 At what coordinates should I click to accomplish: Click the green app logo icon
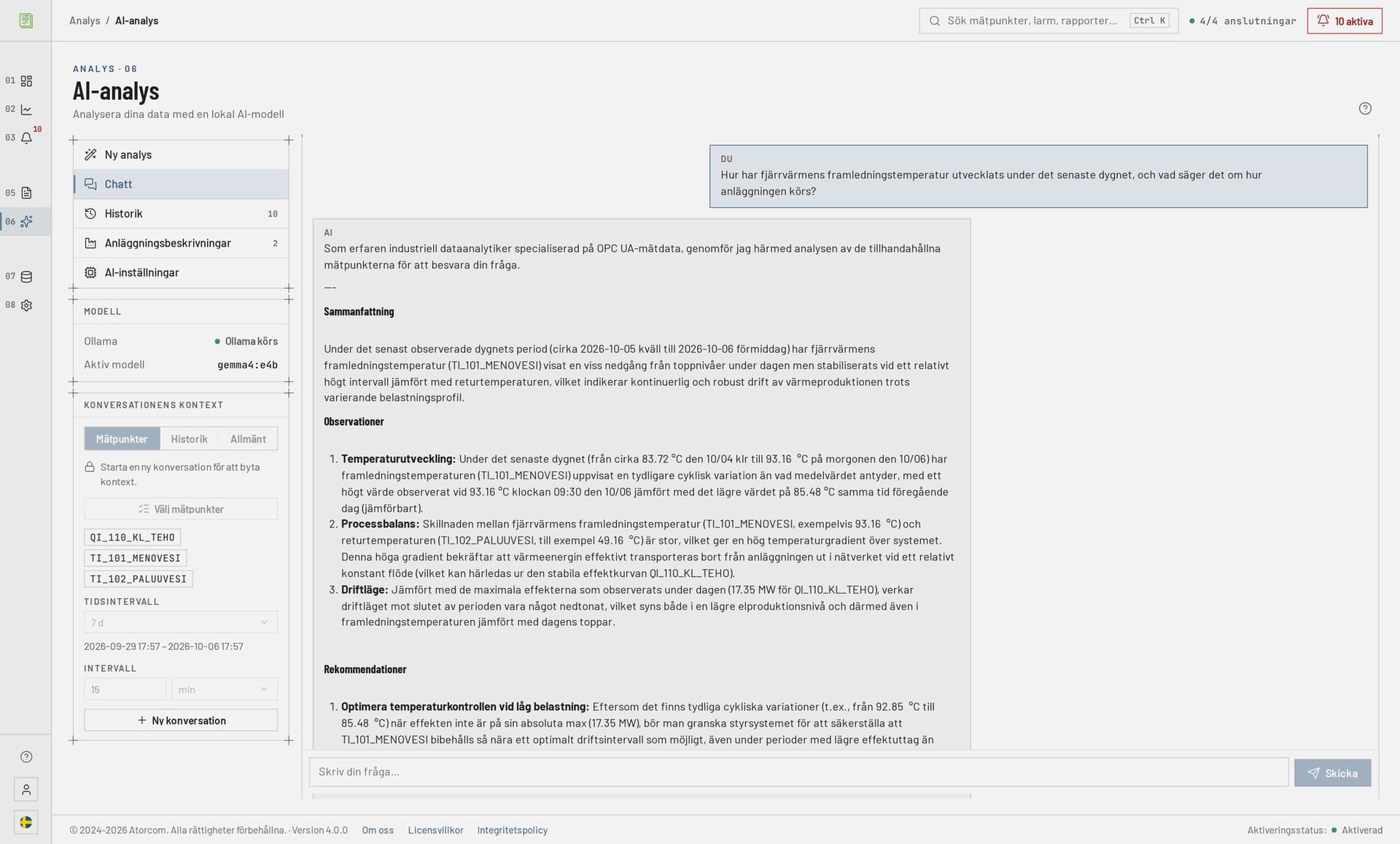[x=26, y=20]
